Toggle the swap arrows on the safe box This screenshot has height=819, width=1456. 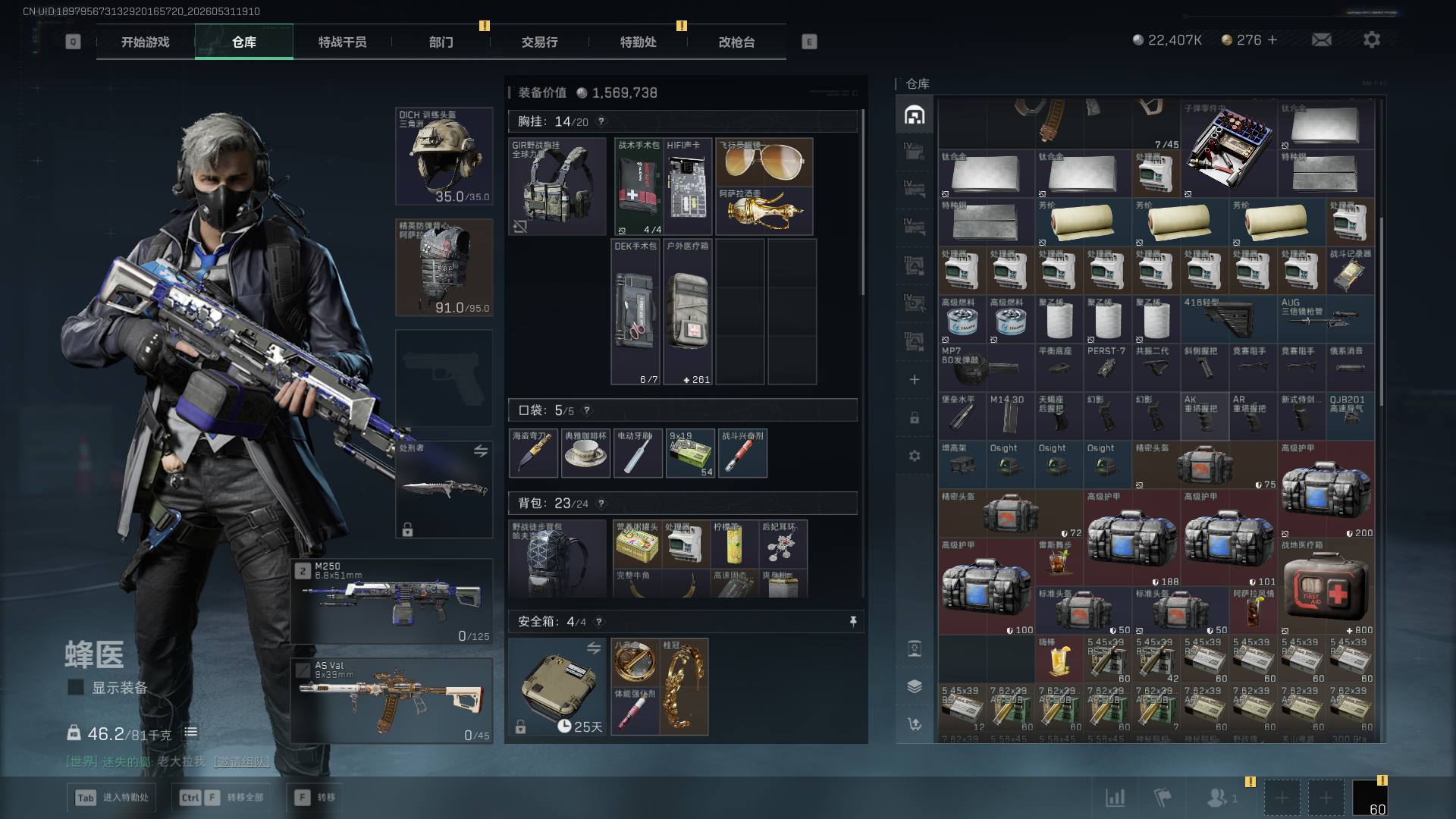point(594,648)
